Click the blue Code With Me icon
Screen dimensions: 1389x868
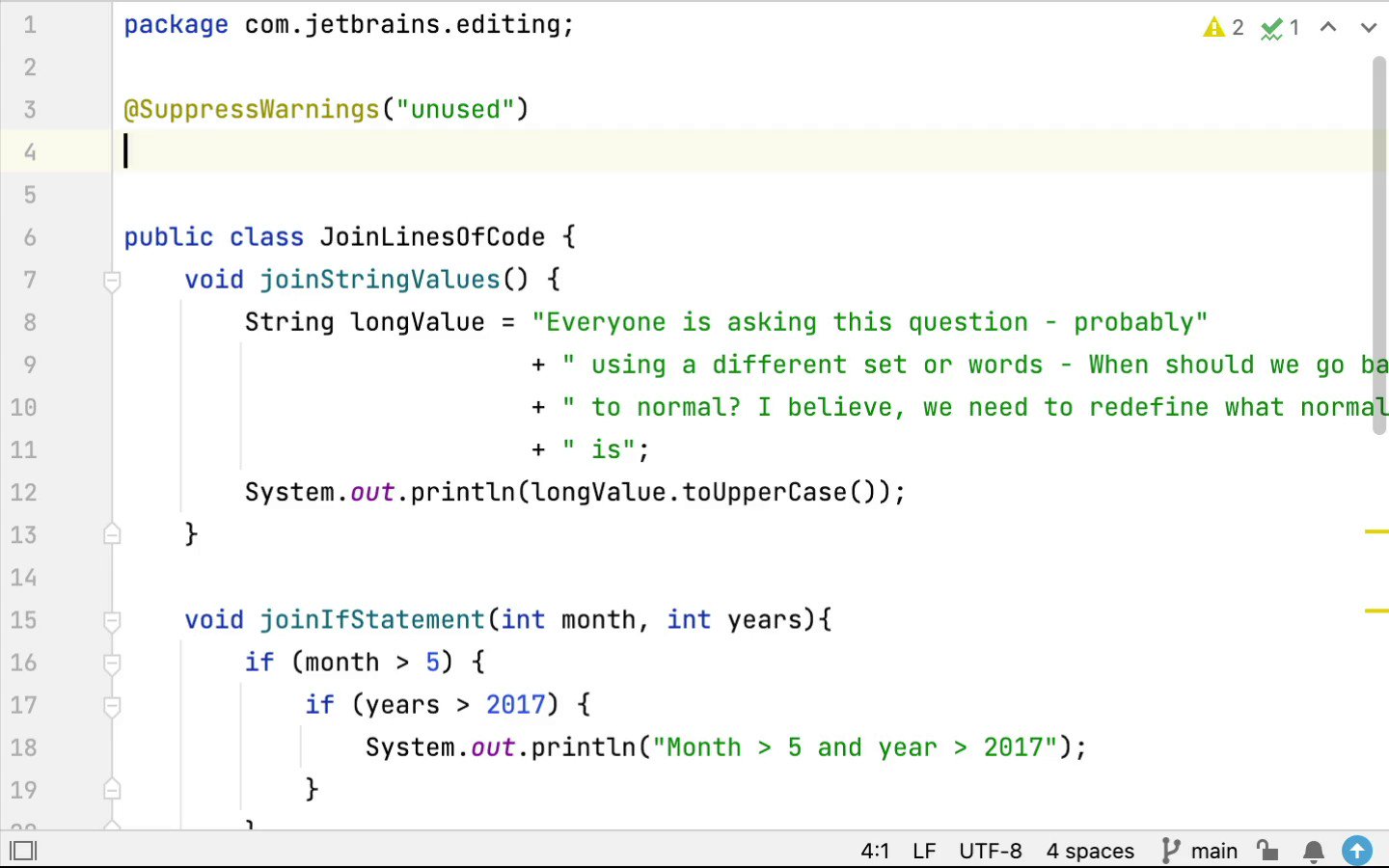point(1357,851)
